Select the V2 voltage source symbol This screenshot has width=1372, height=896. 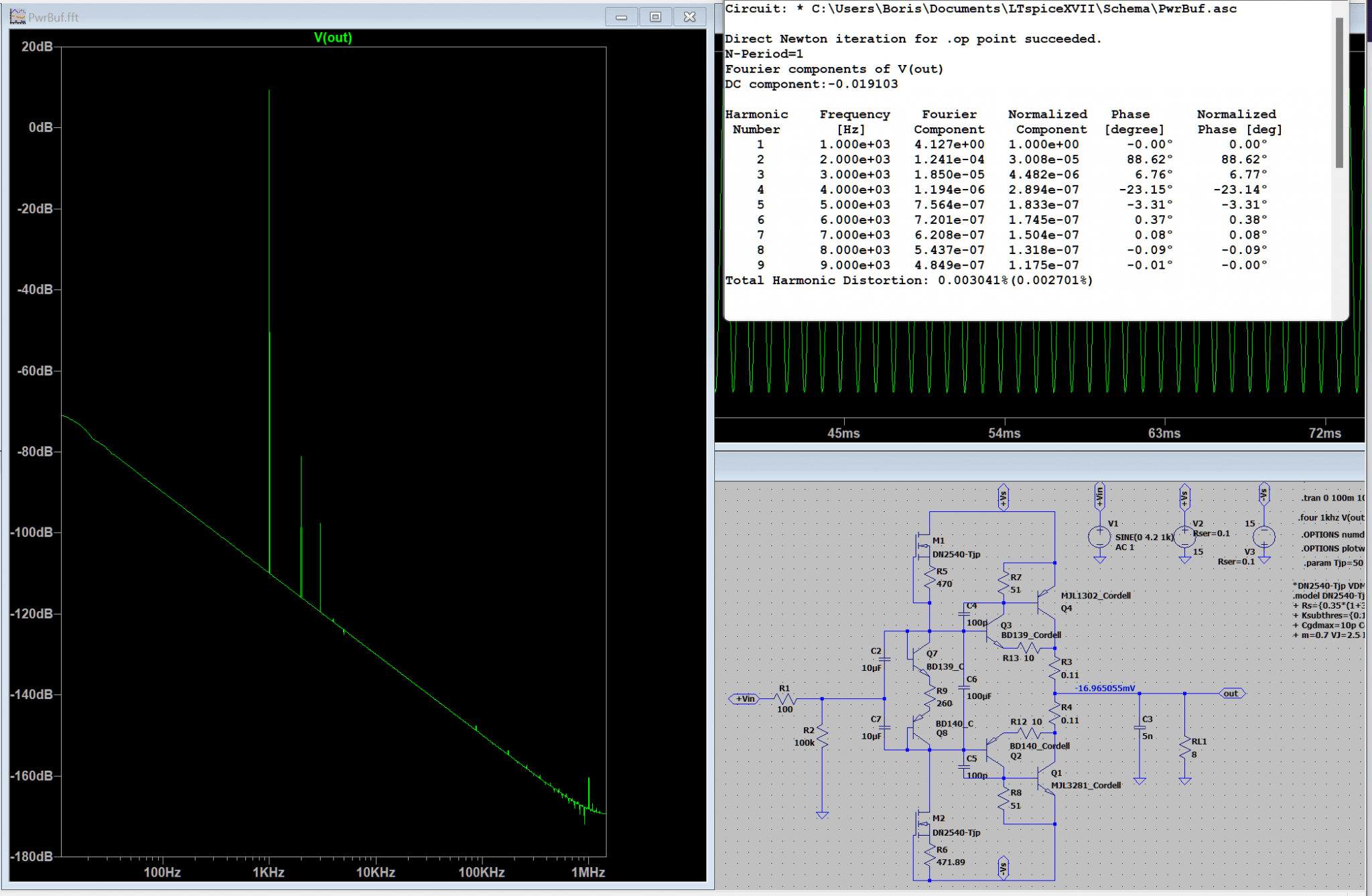[x=1184, y=536]
